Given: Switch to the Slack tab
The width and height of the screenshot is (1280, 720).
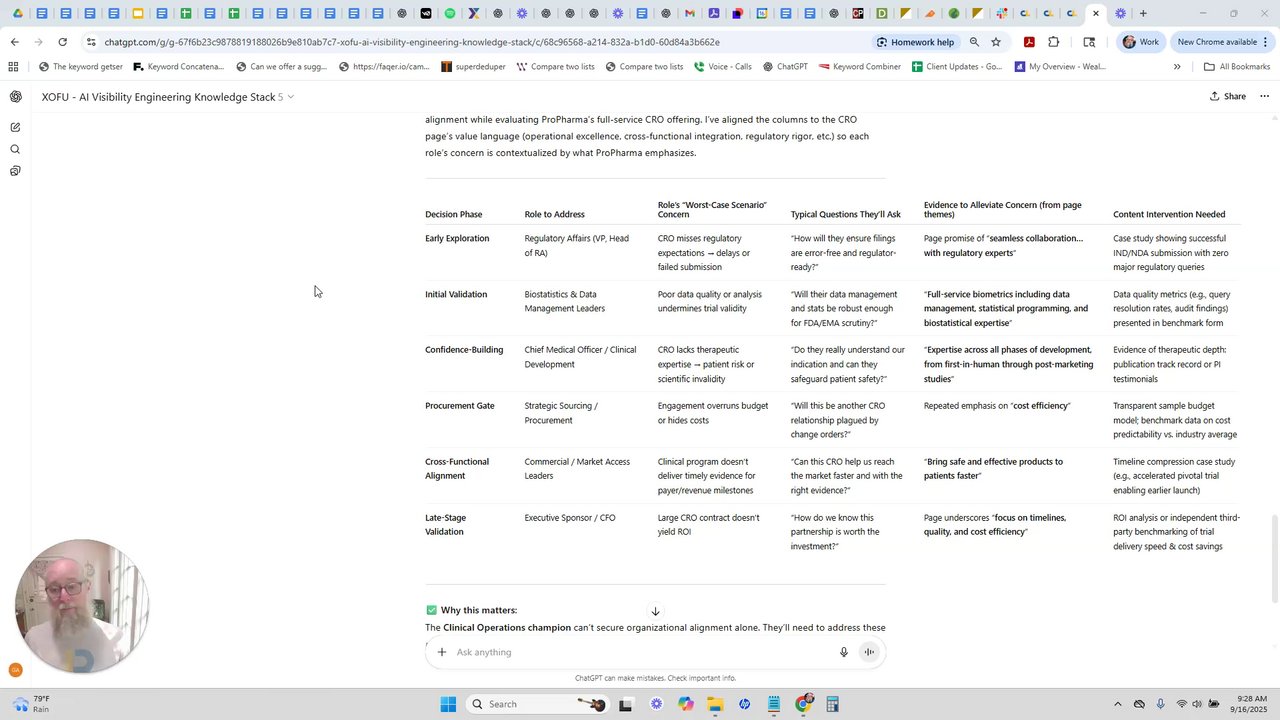Looking at the screenshot, I should tap(1001, 13).
